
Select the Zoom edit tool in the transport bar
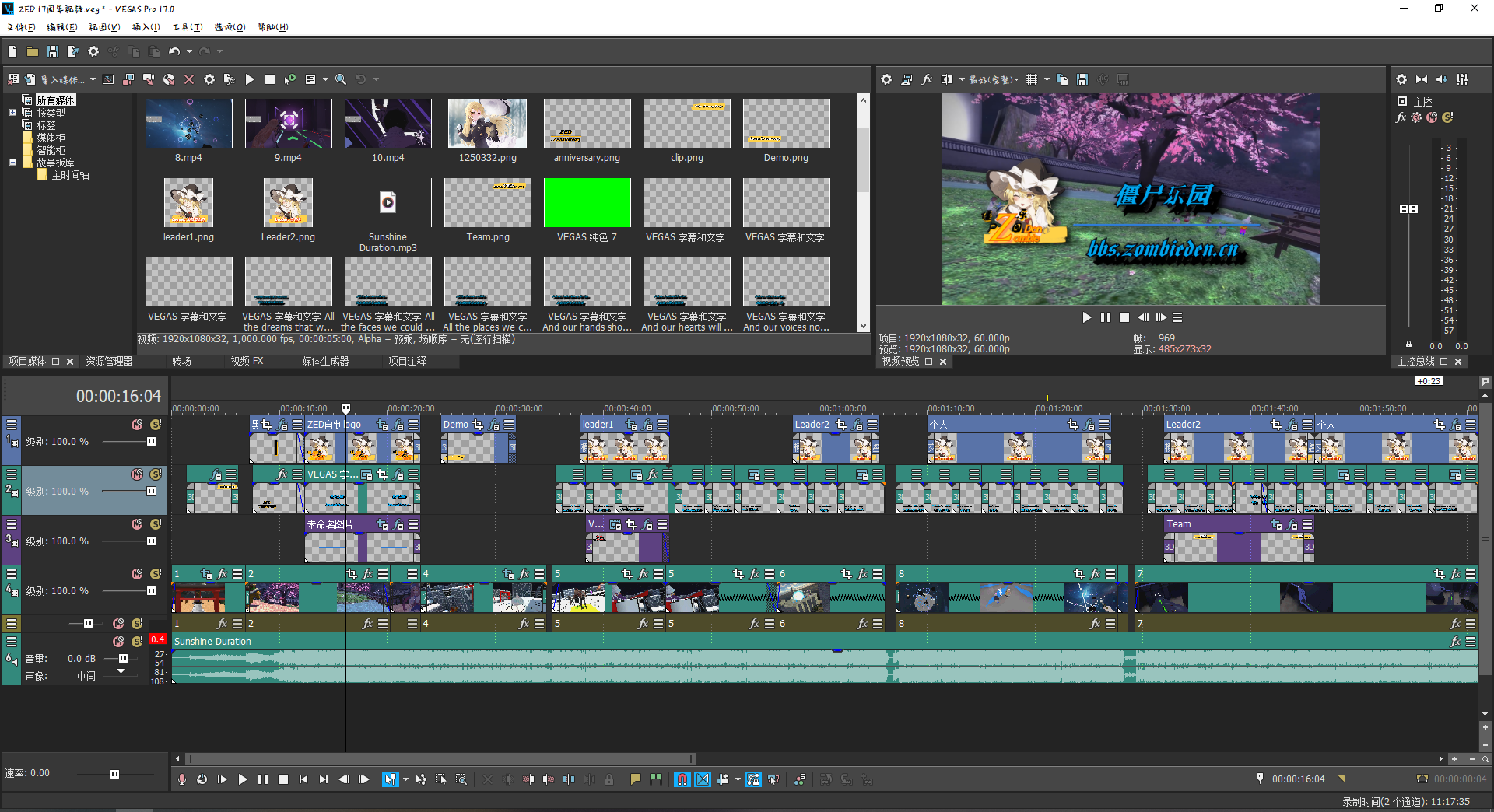[x=461, y=779]
